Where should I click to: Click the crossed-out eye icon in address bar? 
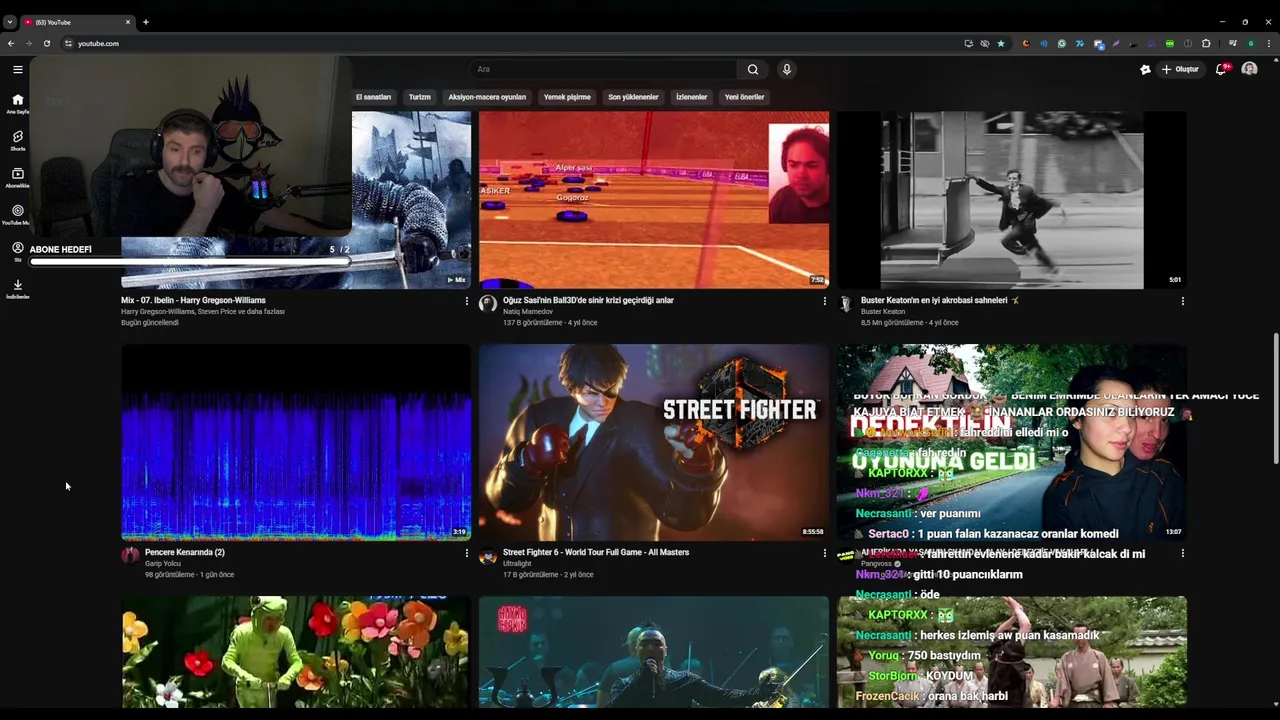point(985,43)
